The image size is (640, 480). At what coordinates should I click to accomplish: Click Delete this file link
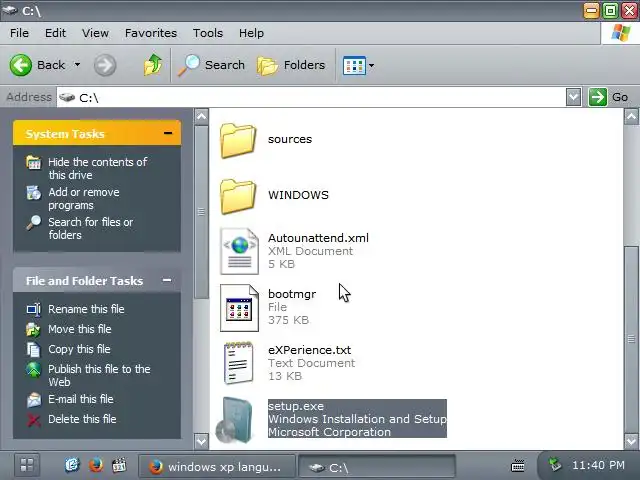coord(82,419)
